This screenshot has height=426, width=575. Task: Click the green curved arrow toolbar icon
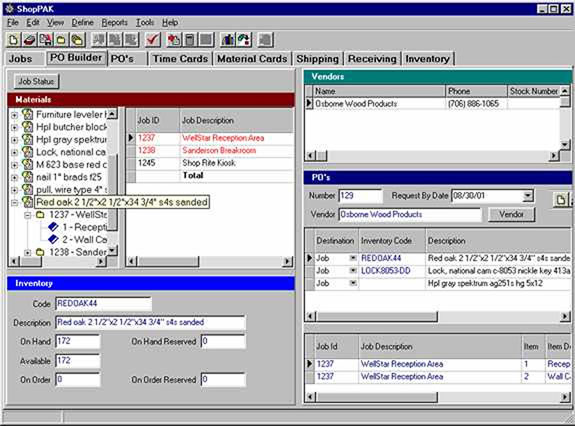244,40
